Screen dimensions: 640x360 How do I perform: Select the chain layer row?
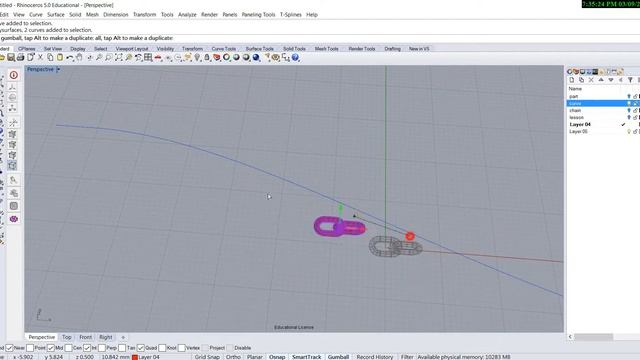pyautogui.click(x=603, y=111)
